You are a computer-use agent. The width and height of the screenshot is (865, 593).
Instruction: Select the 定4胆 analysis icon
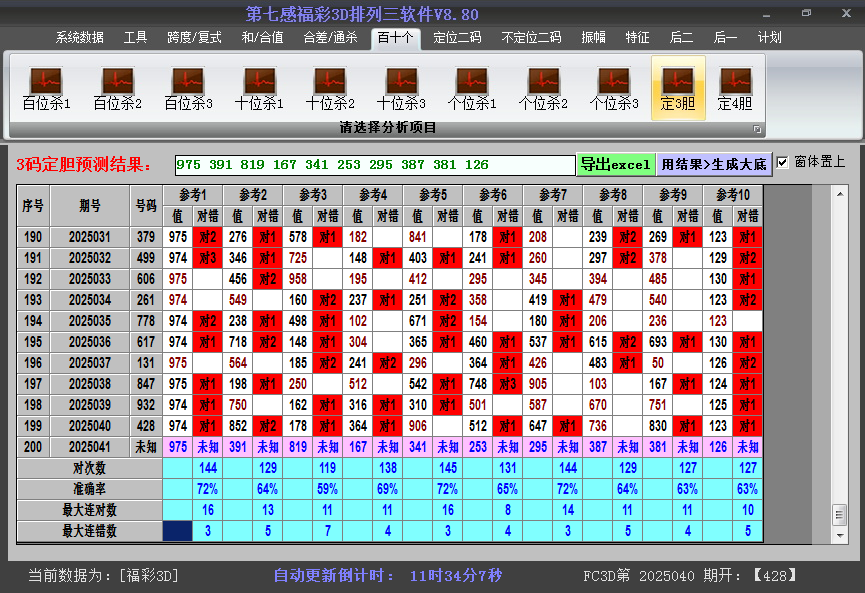(735, 88)
